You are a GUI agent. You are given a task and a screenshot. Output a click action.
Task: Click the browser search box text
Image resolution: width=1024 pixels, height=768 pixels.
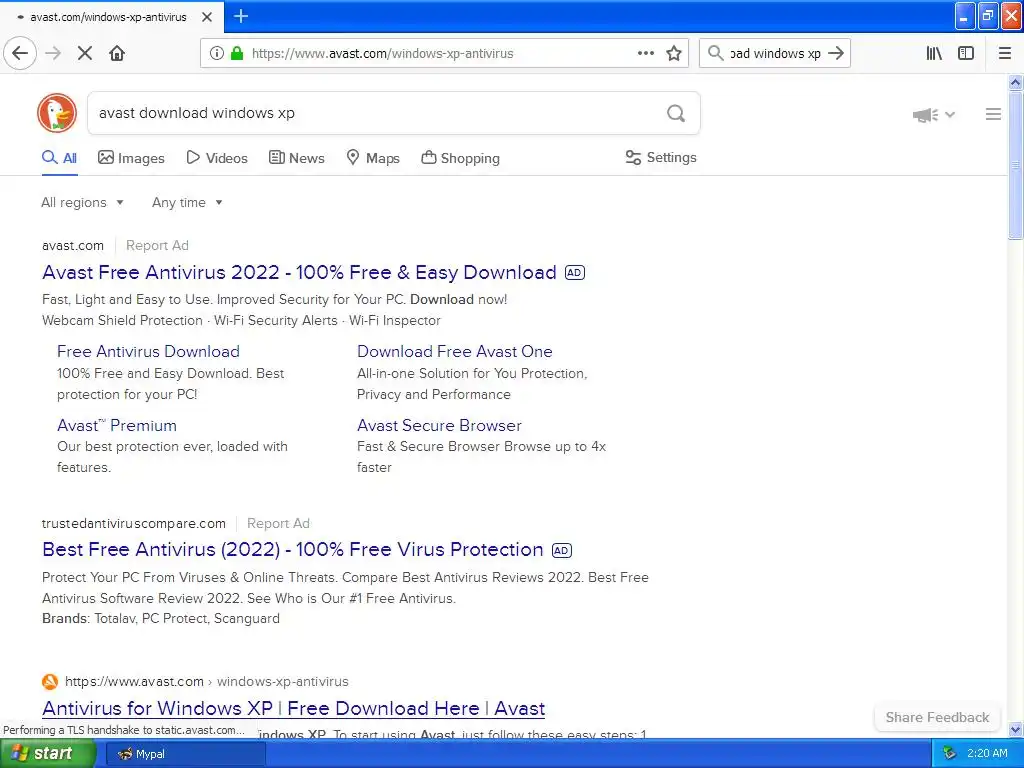point(775,54)
